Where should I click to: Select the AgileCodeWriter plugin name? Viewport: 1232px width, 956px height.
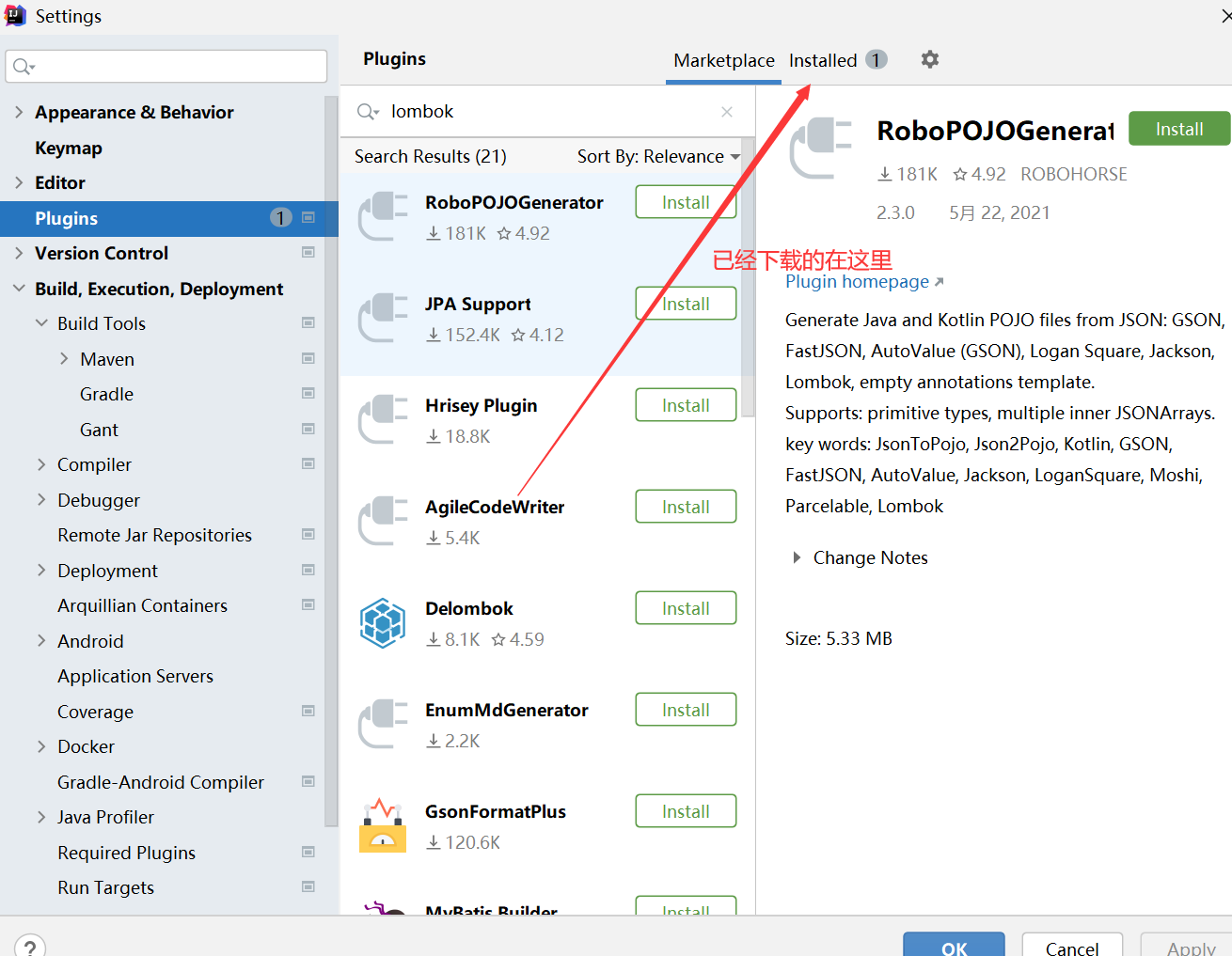coord(495,507)
